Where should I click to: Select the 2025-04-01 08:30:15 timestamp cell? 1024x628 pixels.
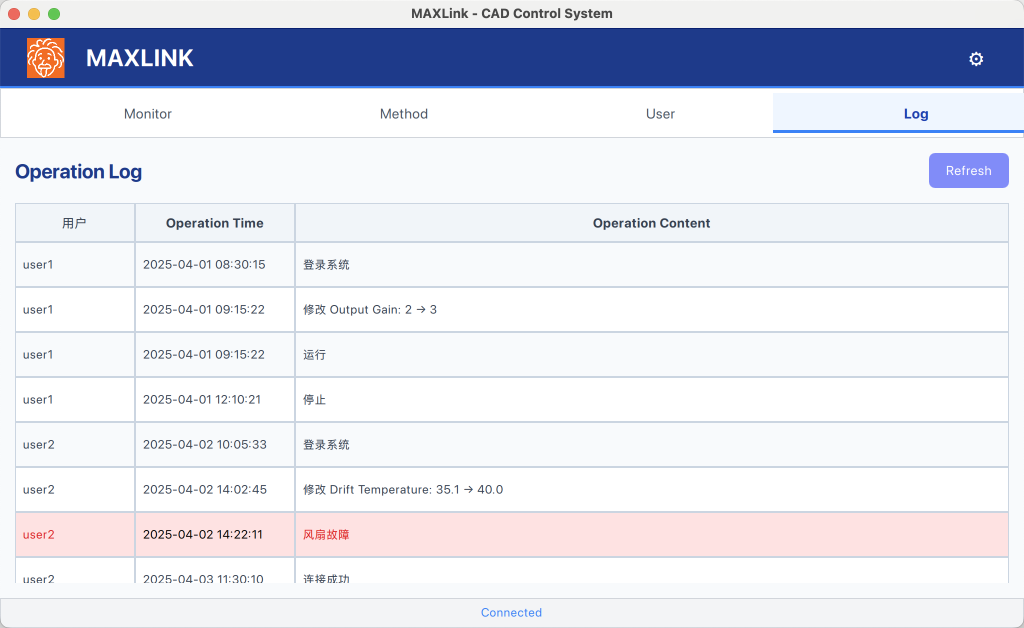[204, 265]
